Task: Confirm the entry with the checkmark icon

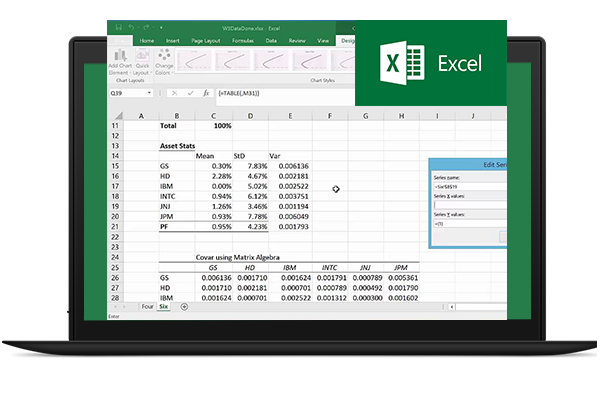Action: 191,93
